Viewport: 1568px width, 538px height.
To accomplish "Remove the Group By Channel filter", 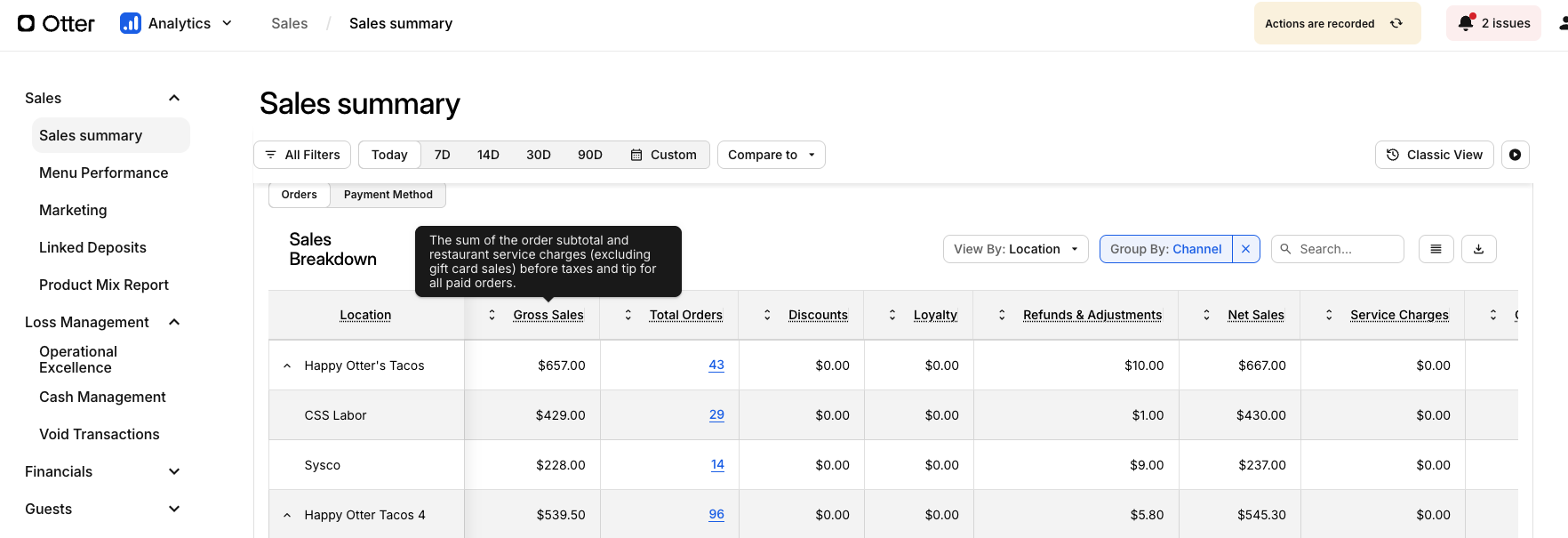I will pos(1246,249).
